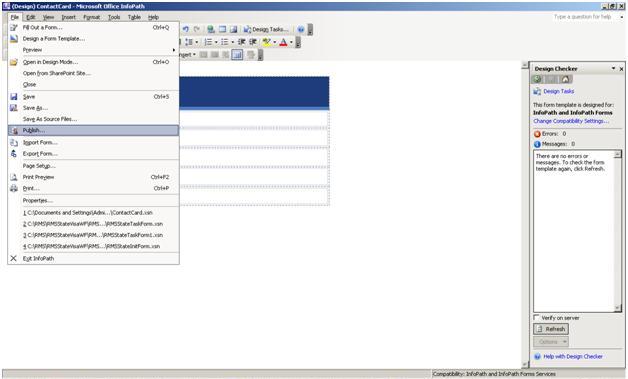Click the bulleted list icon
The image size is (628, 379).
[x=225, y=42]
